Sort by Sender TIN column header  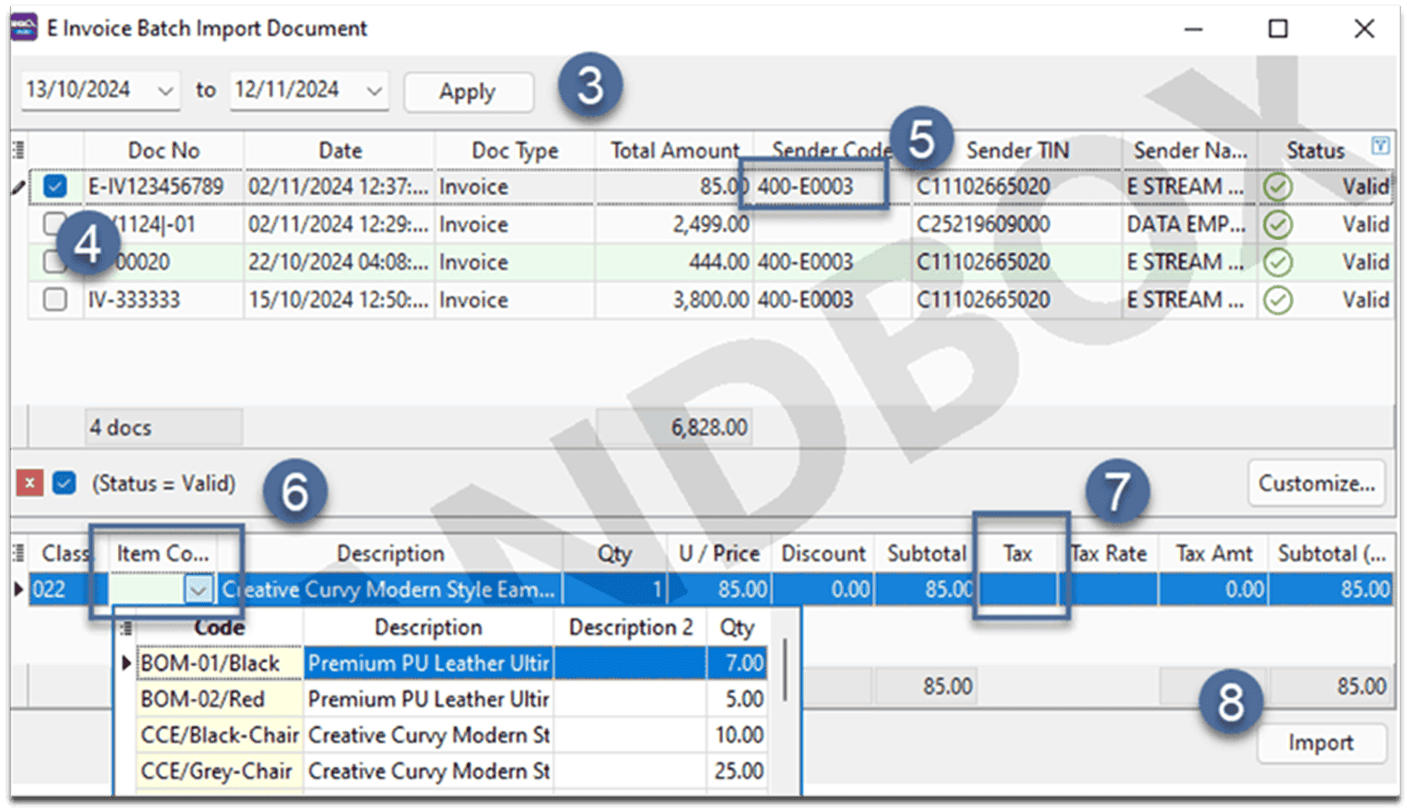pos(1017,151)
